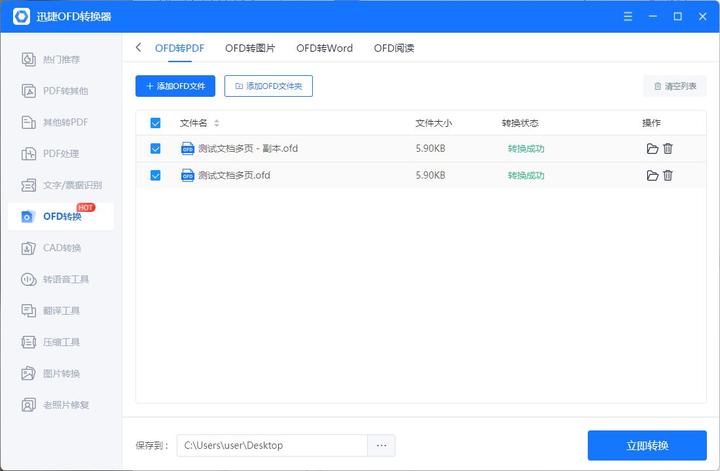Go back using the left chevron arrow
This screenshot has height=471, width=720.
[x=138, y=47]
